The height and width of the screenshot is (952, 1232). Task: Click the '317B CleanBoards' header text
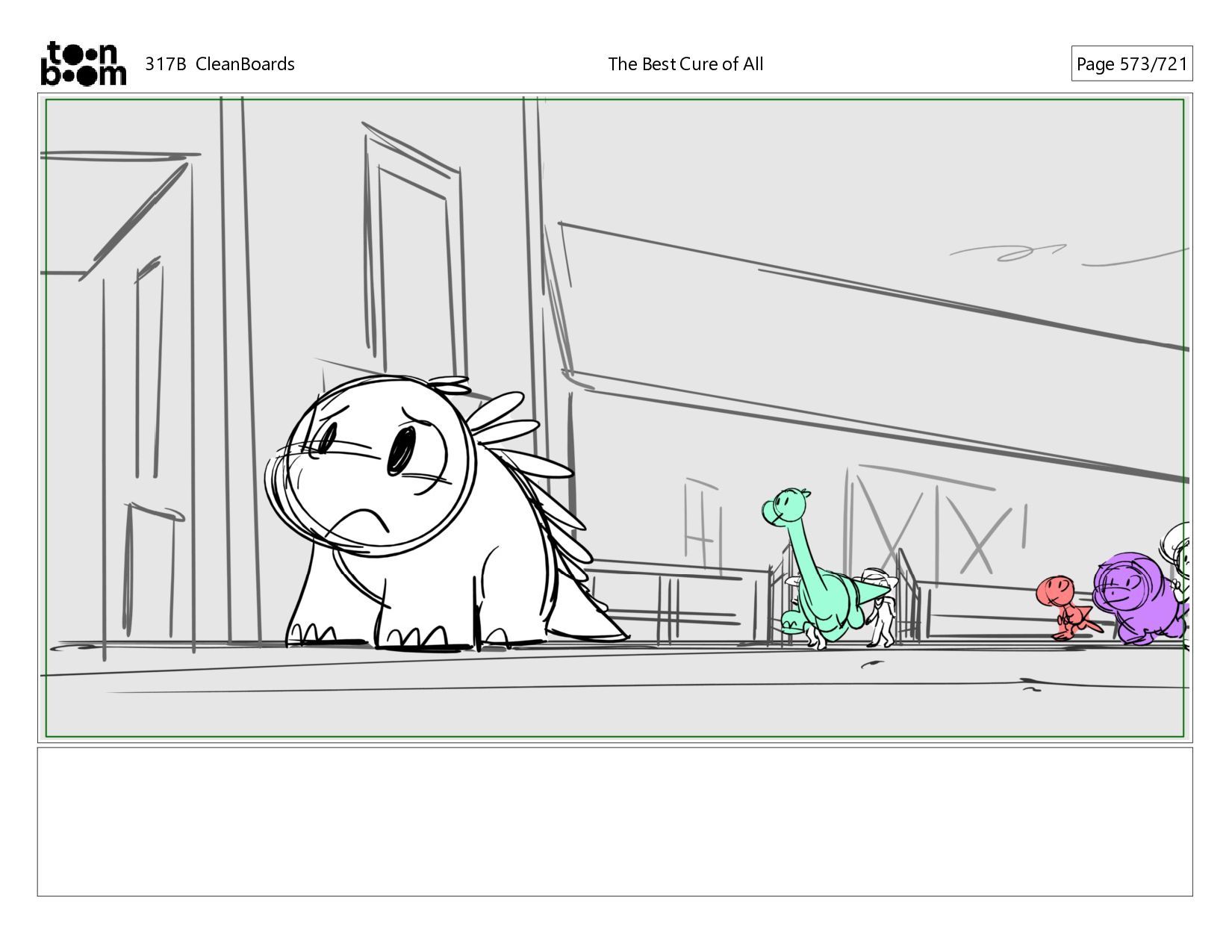[x=220, y=64]
